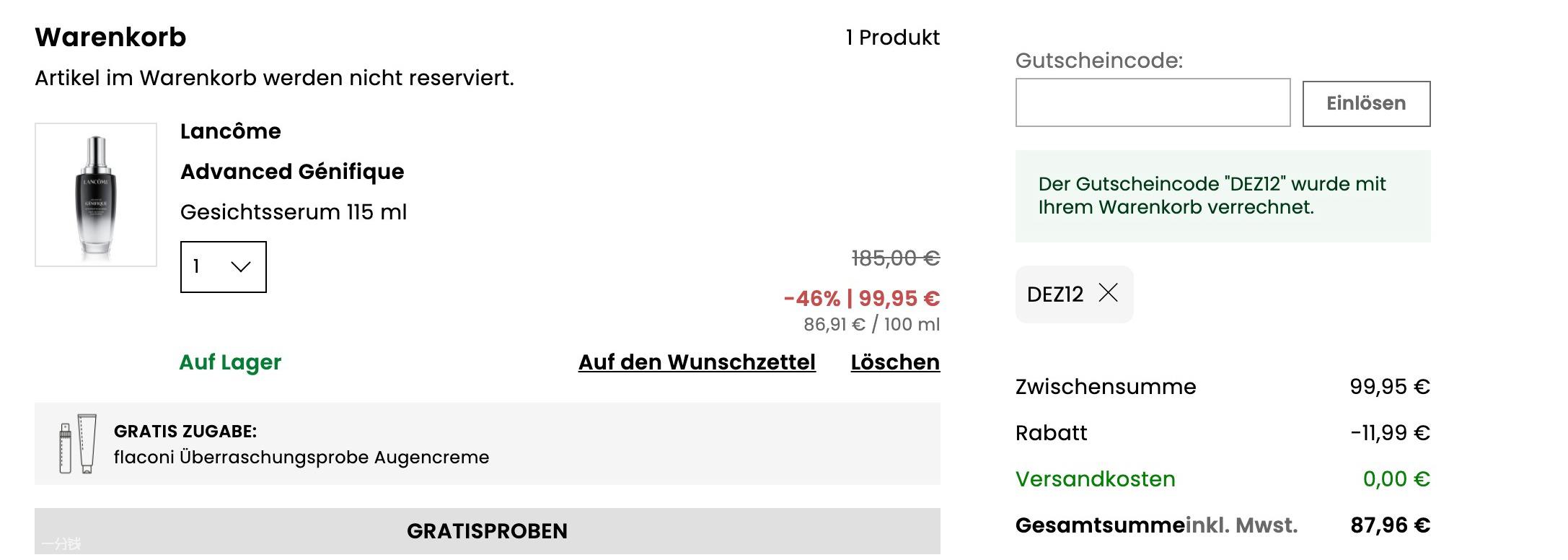
Task: Click the Lancôme serum product thumbnail
Action: tap(96, 195)
